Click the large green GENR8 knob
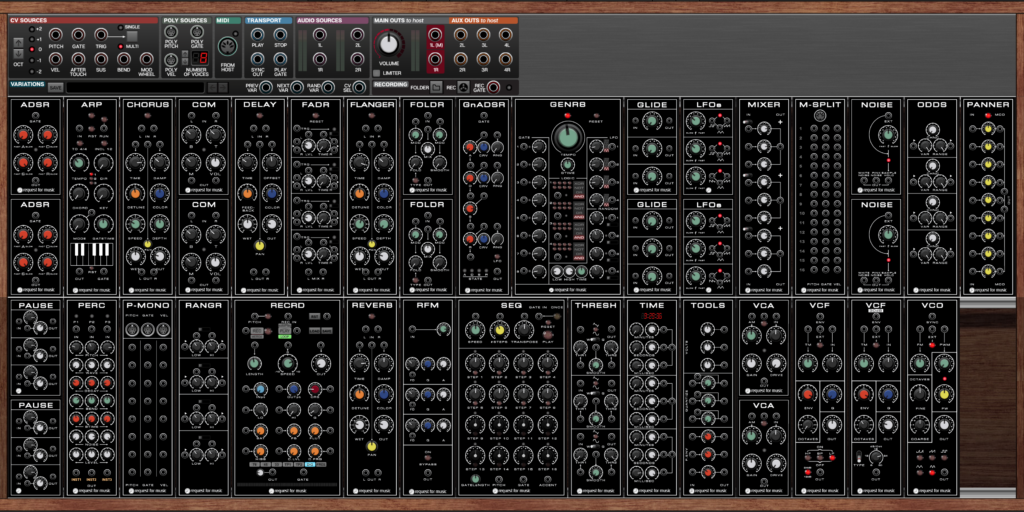Viewport: 1024px width, 512px height. [568, 138]
